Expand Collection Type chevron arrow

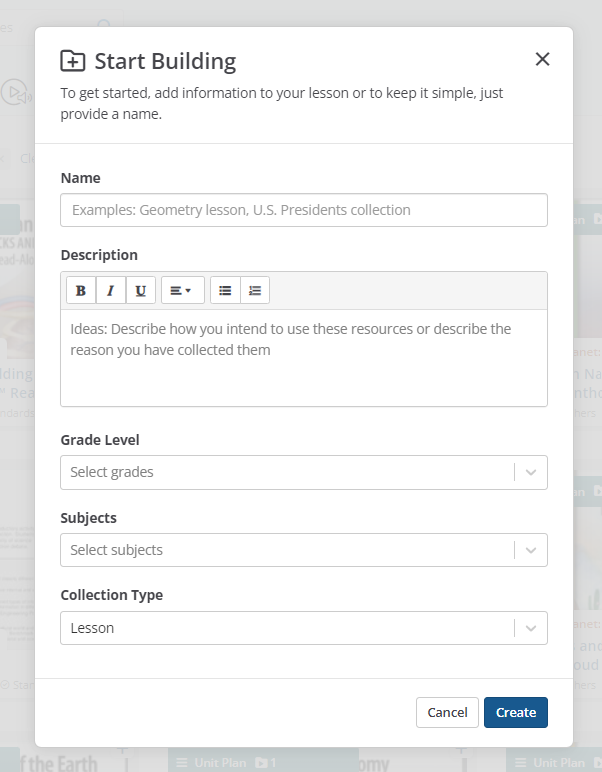coord(531,628)
